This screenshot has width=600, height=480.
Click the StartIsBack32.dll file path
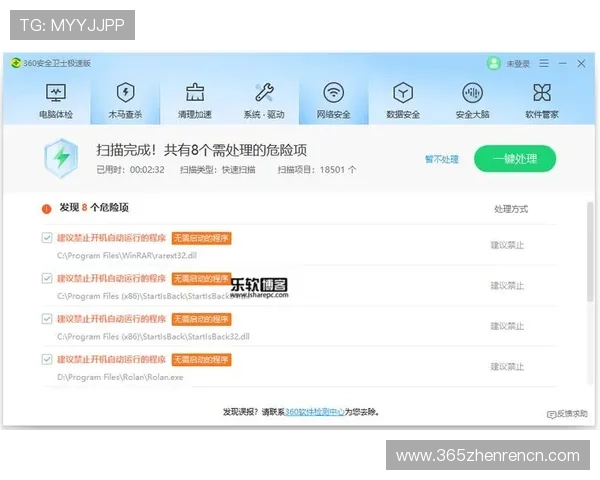point(153,337)
